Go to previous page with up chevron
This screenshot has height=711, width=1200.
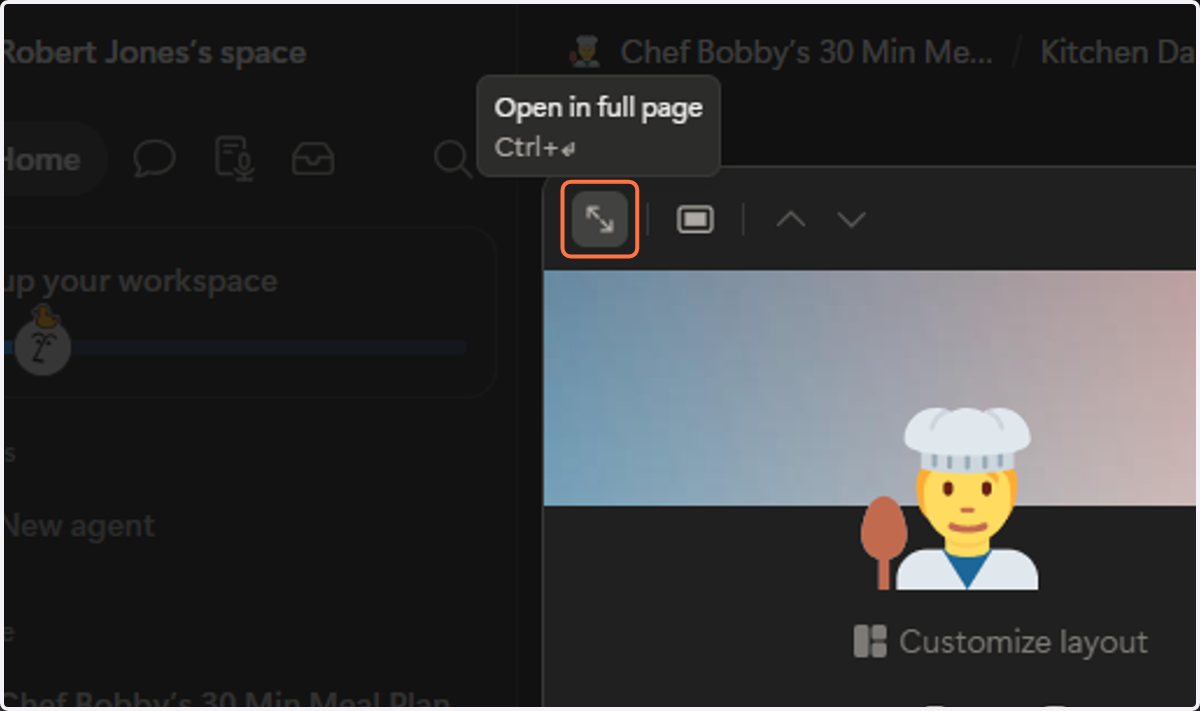pyautogui.click(x=791, y=219)
